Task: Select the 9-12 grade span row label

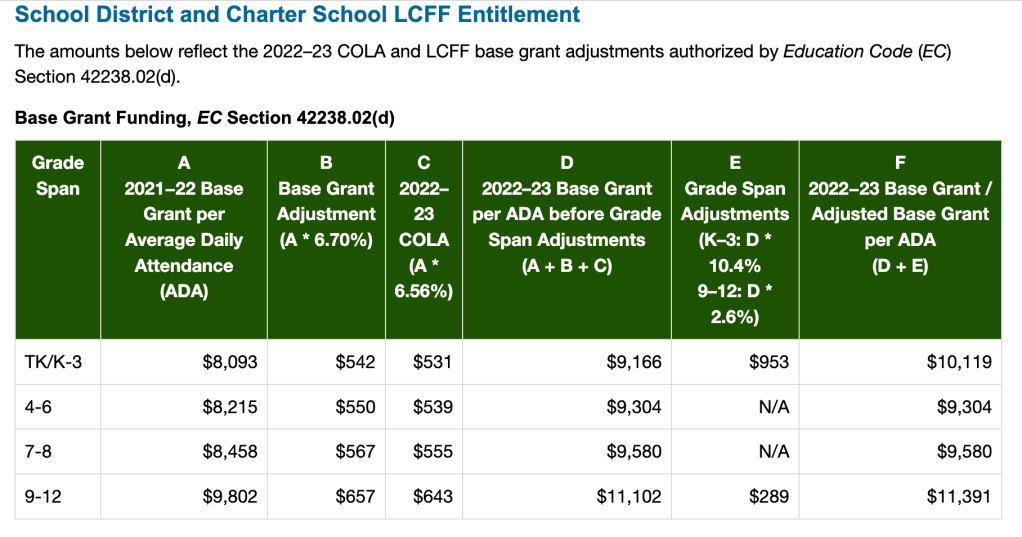Action: tap(43, 496)
